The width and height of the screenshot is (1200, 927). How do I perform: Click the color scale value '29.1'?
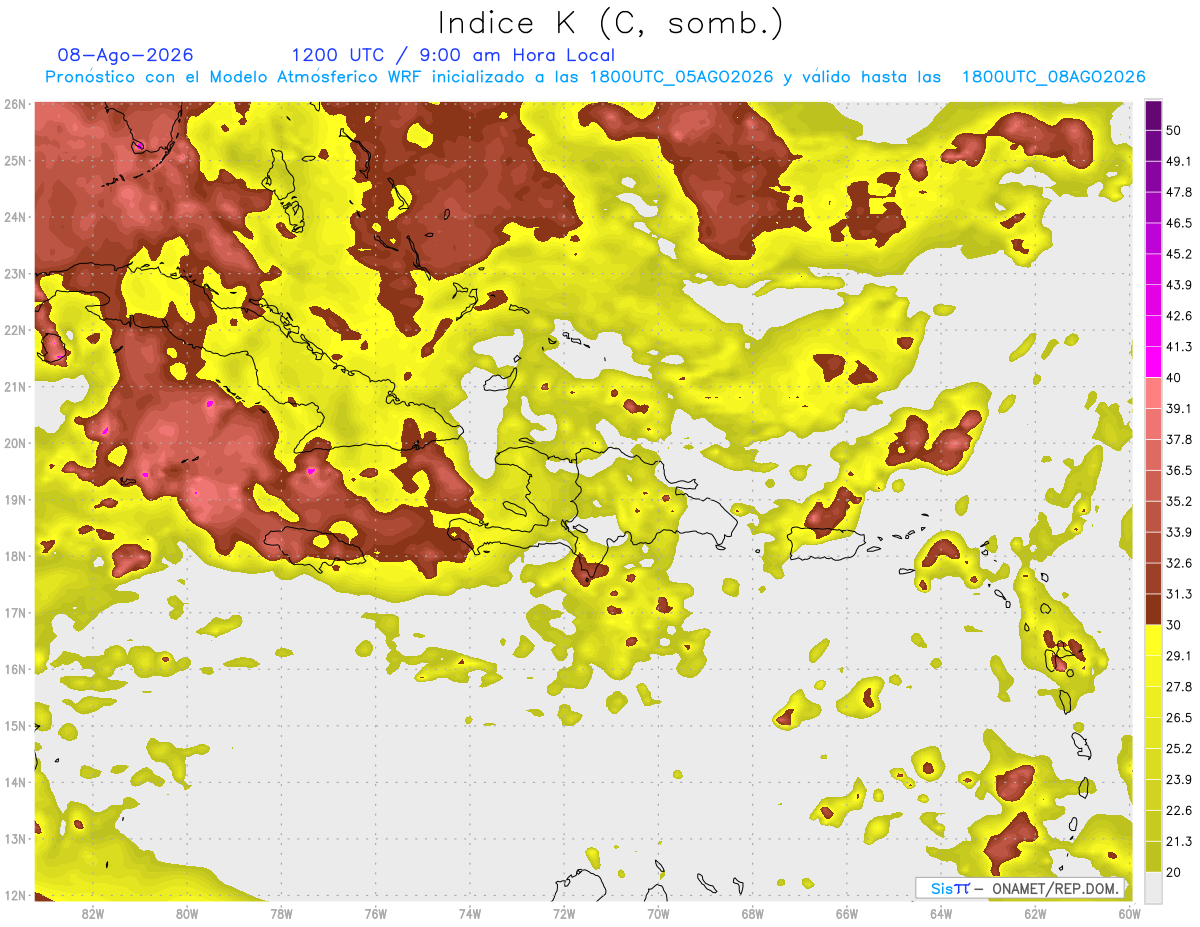tap(1179, 656)
